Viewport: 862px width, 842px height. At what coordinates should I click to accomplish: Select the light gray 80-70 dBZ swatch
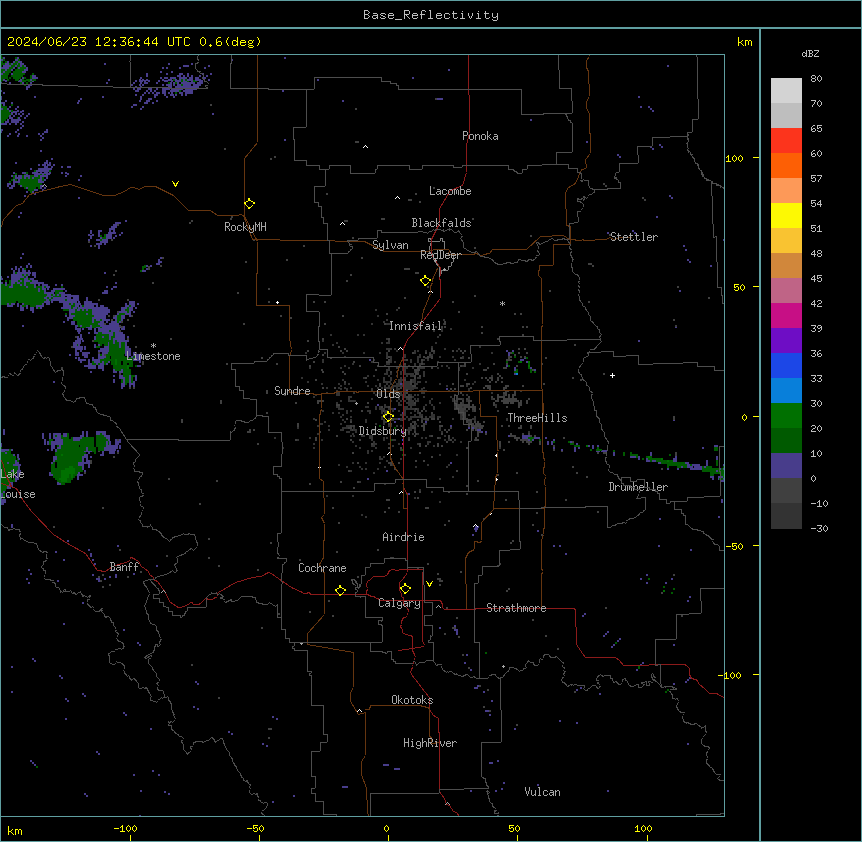point(786,91)
